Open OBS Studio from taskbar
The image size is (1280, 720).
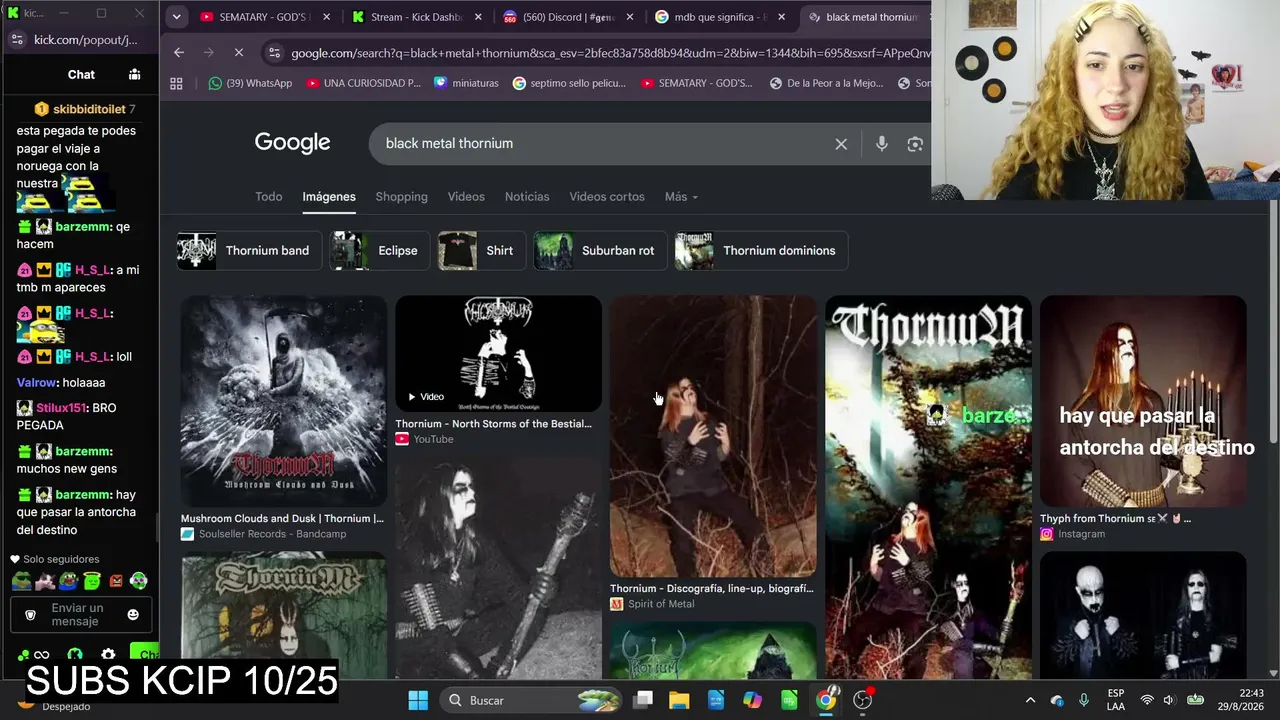[x=863, y=700]
